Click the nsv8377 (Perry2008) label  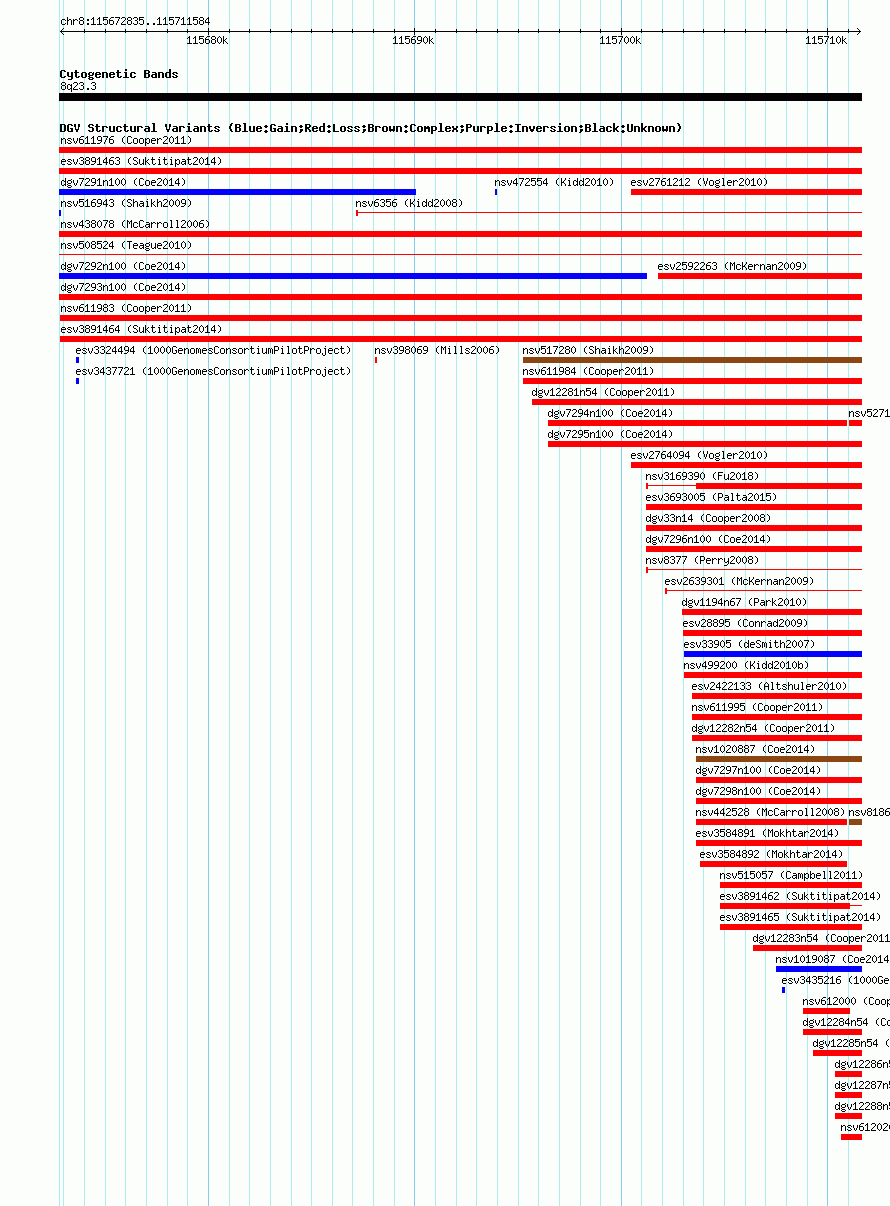[x=702, y=560]
